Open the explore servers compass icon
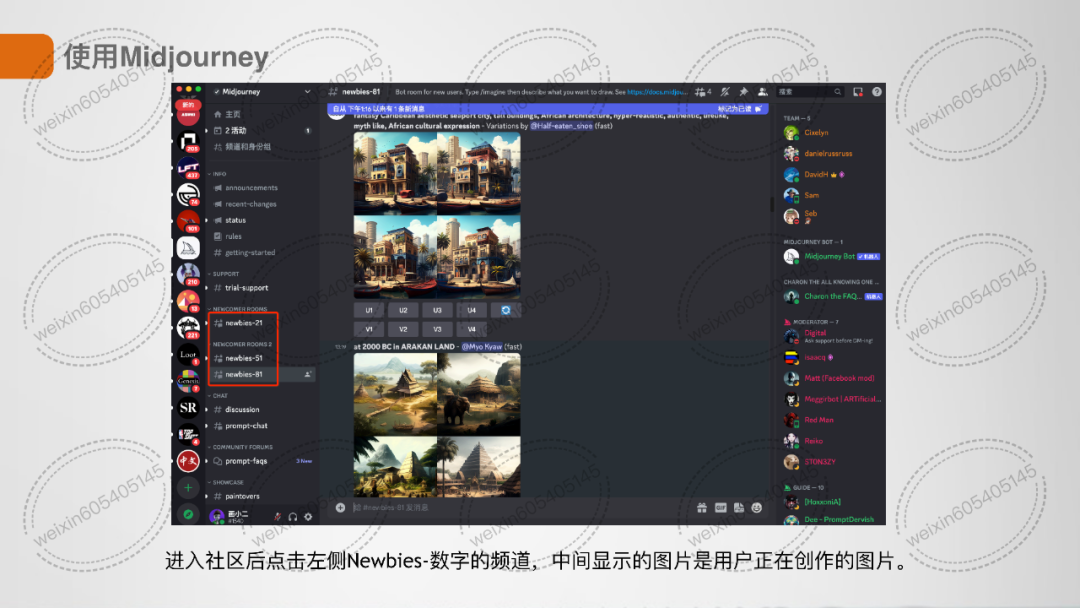 tap(188, 514)
